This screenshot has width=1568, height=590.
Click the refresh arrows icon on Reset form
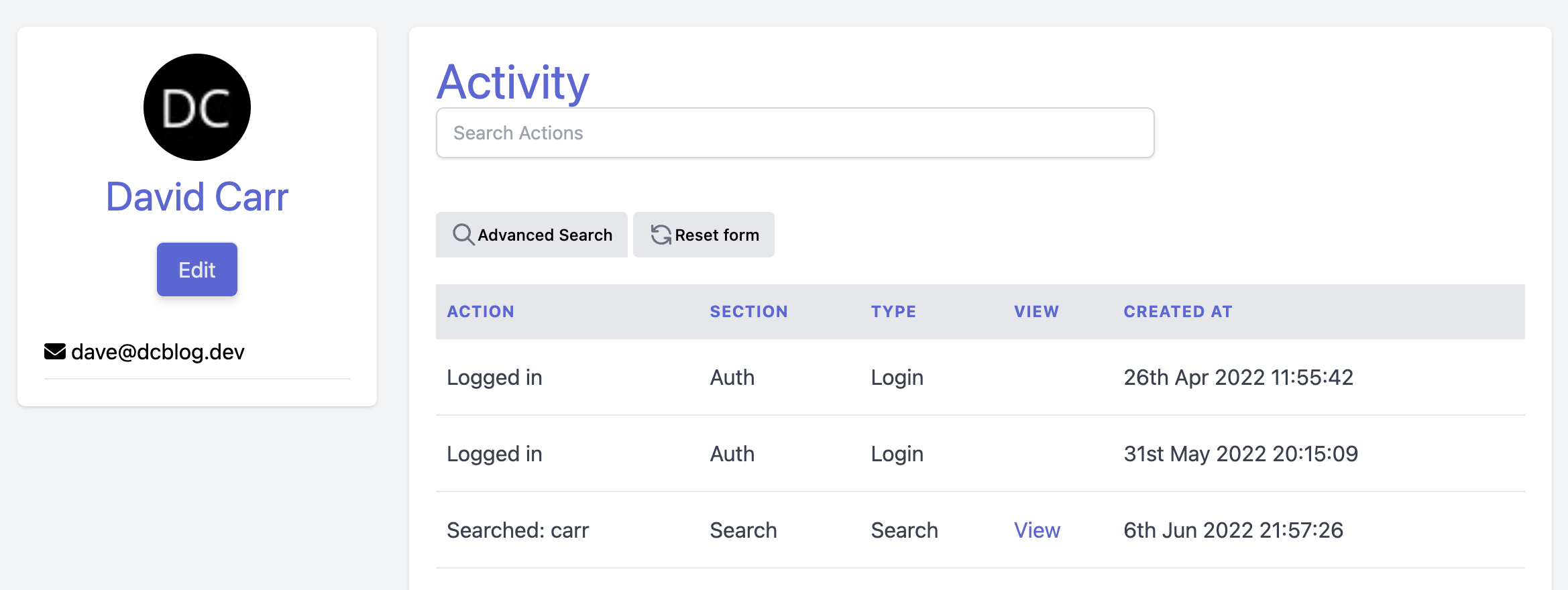coord(661,235)
